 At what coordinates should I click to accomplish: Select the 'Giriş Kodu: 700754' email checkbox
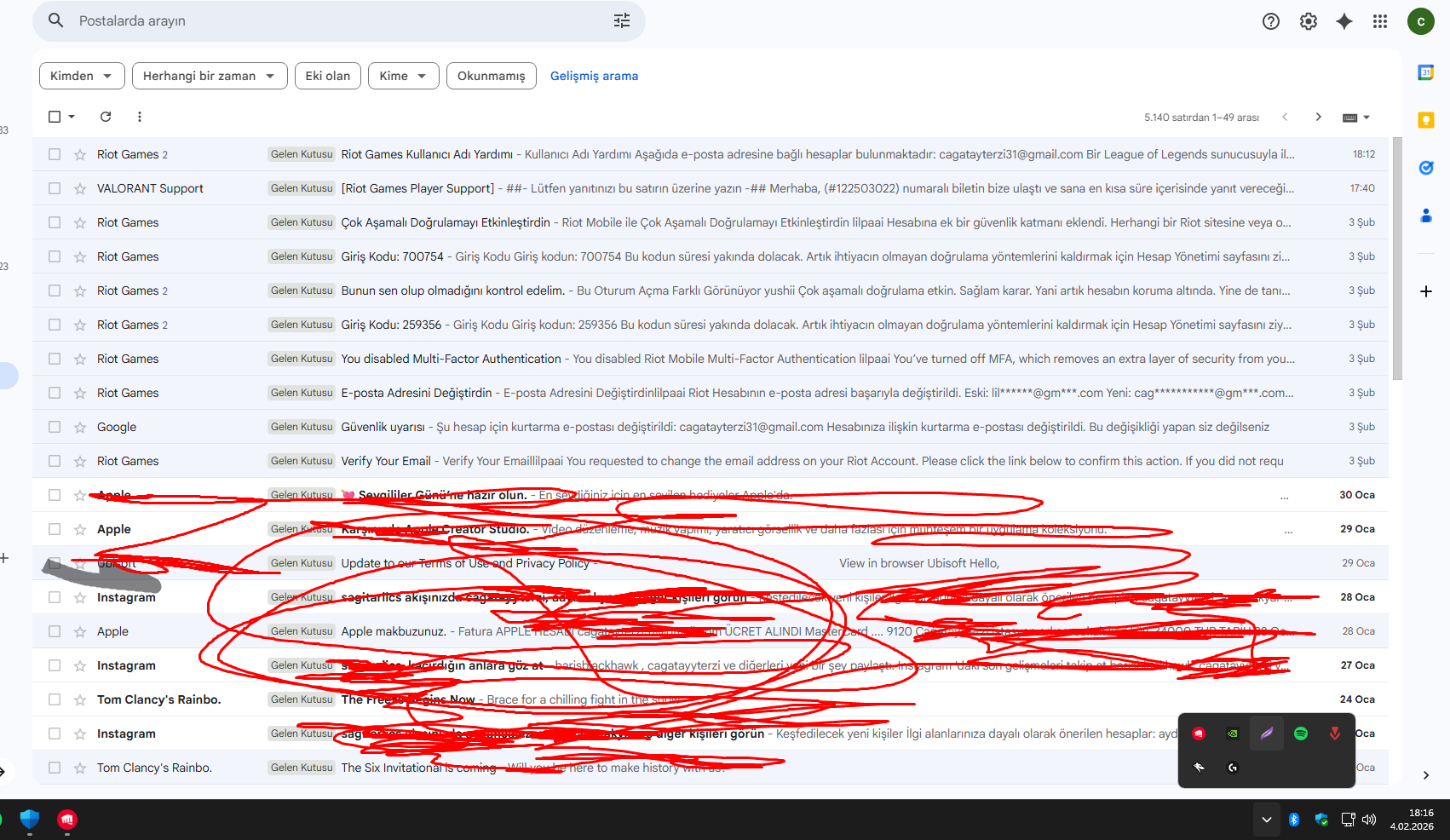click(x=55, y=256)
